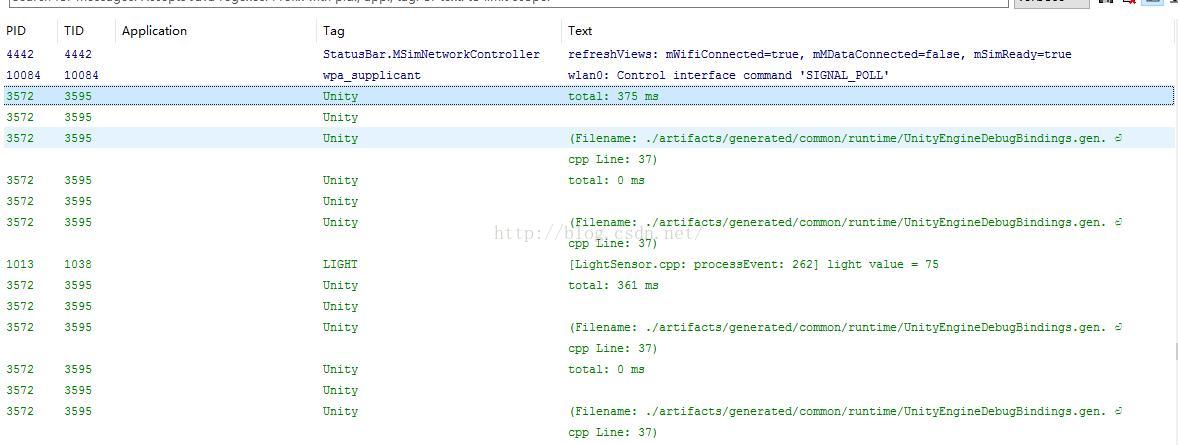1178x445 pixels.
Task: Click TID value 1038
Action: tap(78, 265)
